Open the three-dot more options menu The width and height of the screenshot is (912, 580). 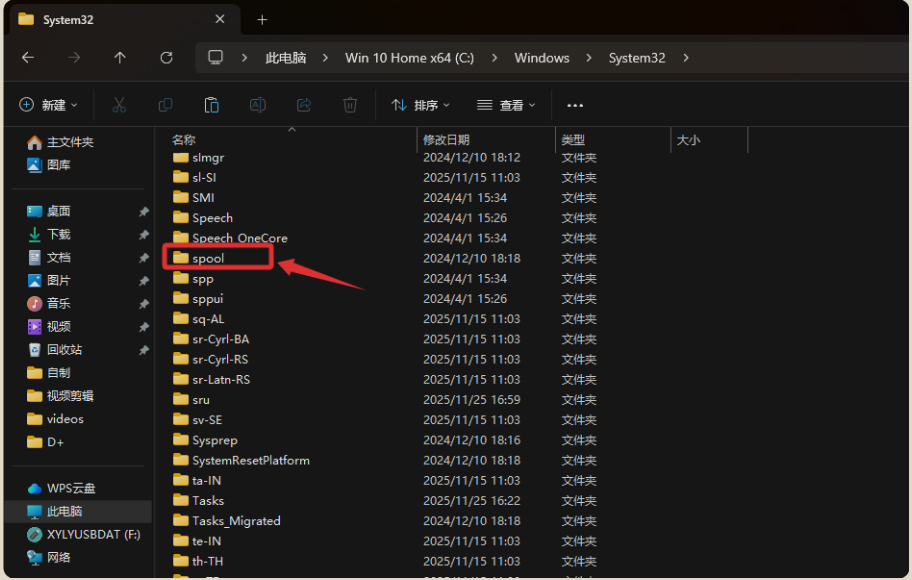[x=575, y=105]
